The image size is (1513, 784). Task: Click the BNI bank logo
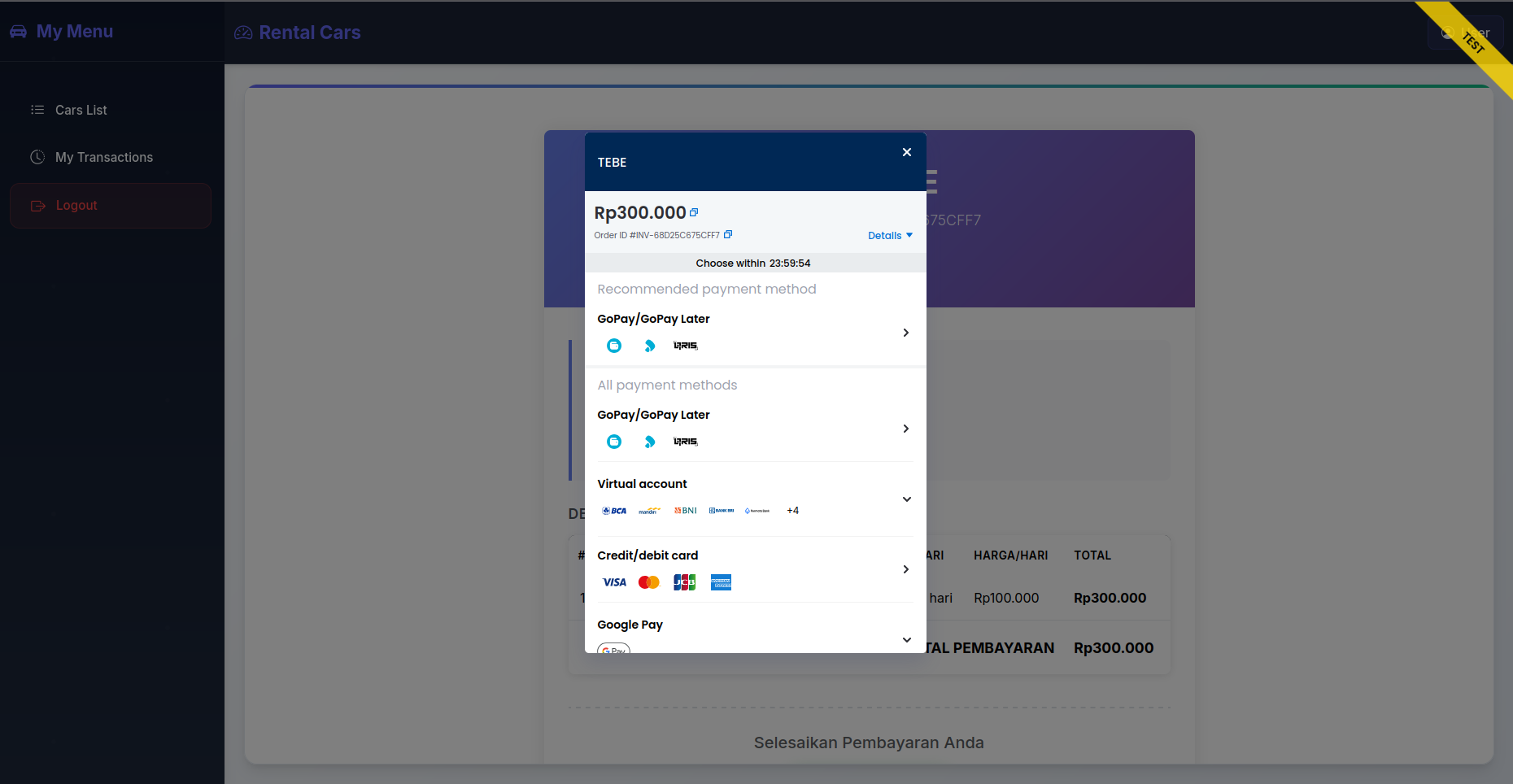click(686, 511)
